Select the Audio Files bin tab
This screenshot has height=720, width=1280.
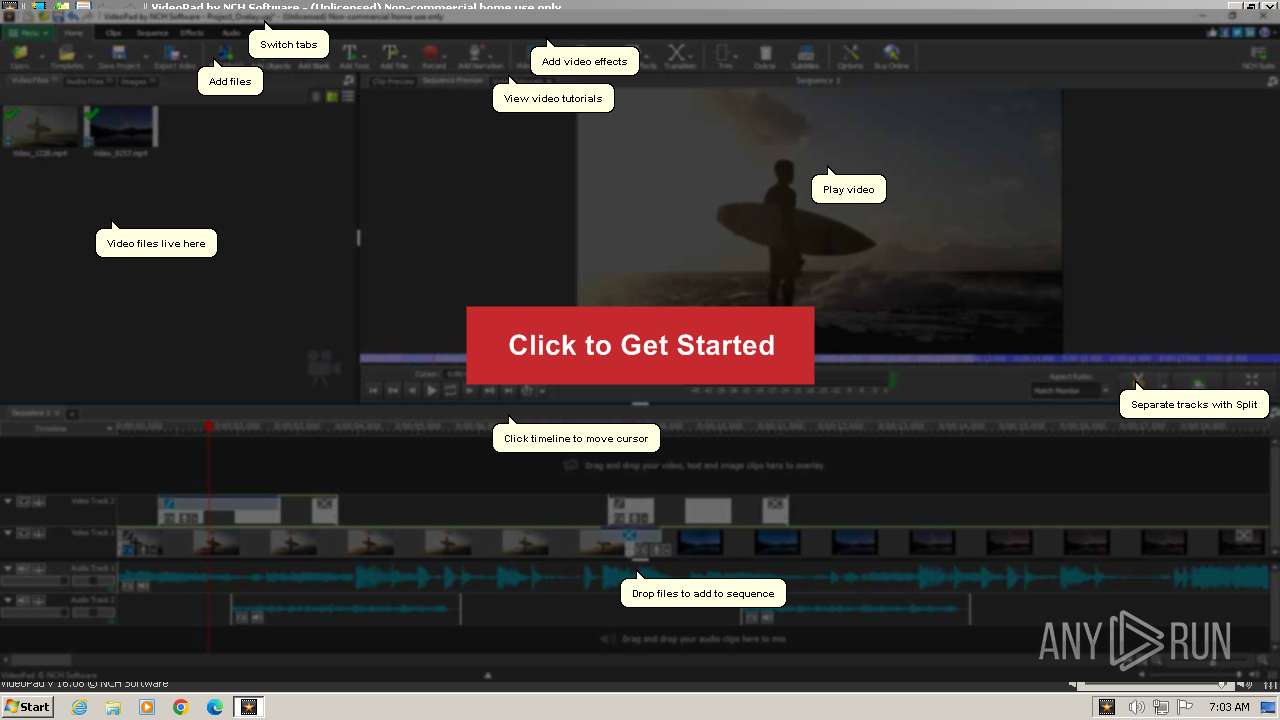coord(88,81)
